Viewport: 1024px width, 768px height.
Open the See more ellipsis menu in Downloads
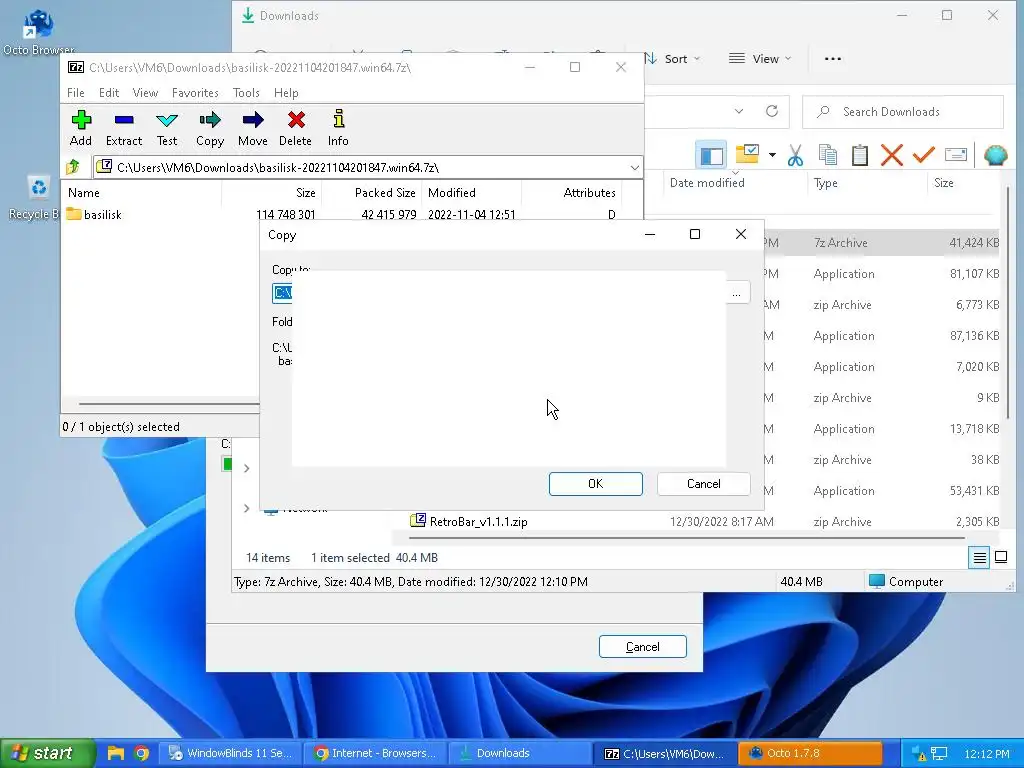833,59
